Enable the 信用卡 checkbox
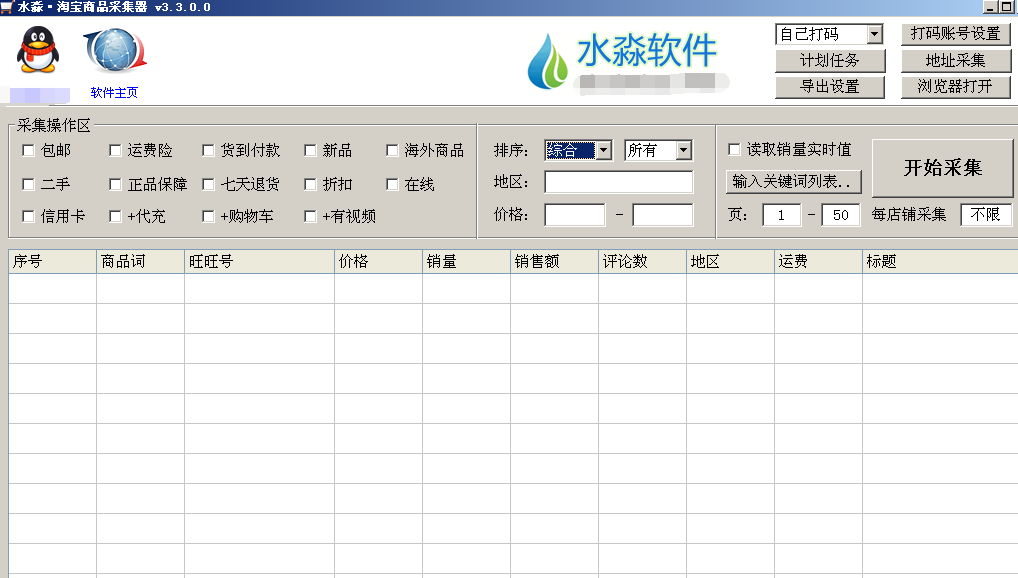 pos(29,216)
